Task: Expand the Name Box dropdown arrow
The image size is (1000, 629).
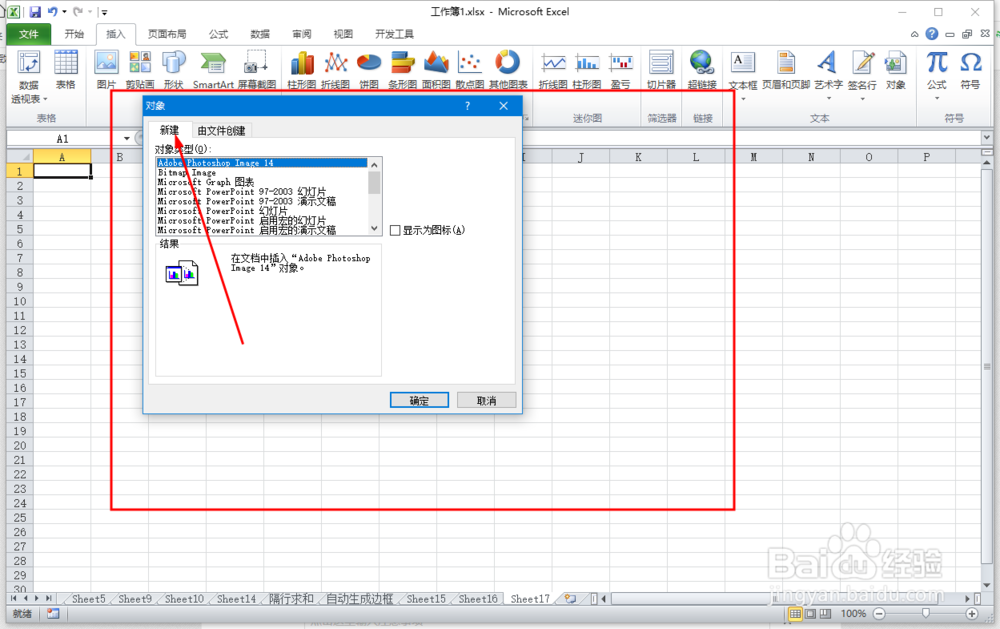Action: click(x=126, y=138)
